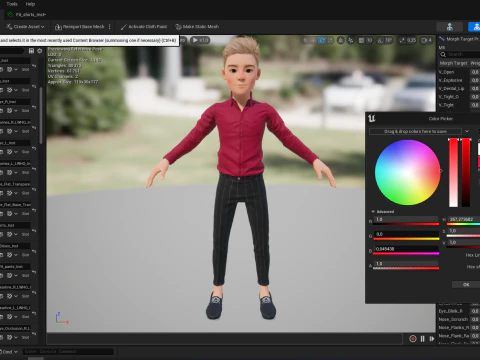
Task: Select the V_Tight morph target row
Action: (459, 105)
